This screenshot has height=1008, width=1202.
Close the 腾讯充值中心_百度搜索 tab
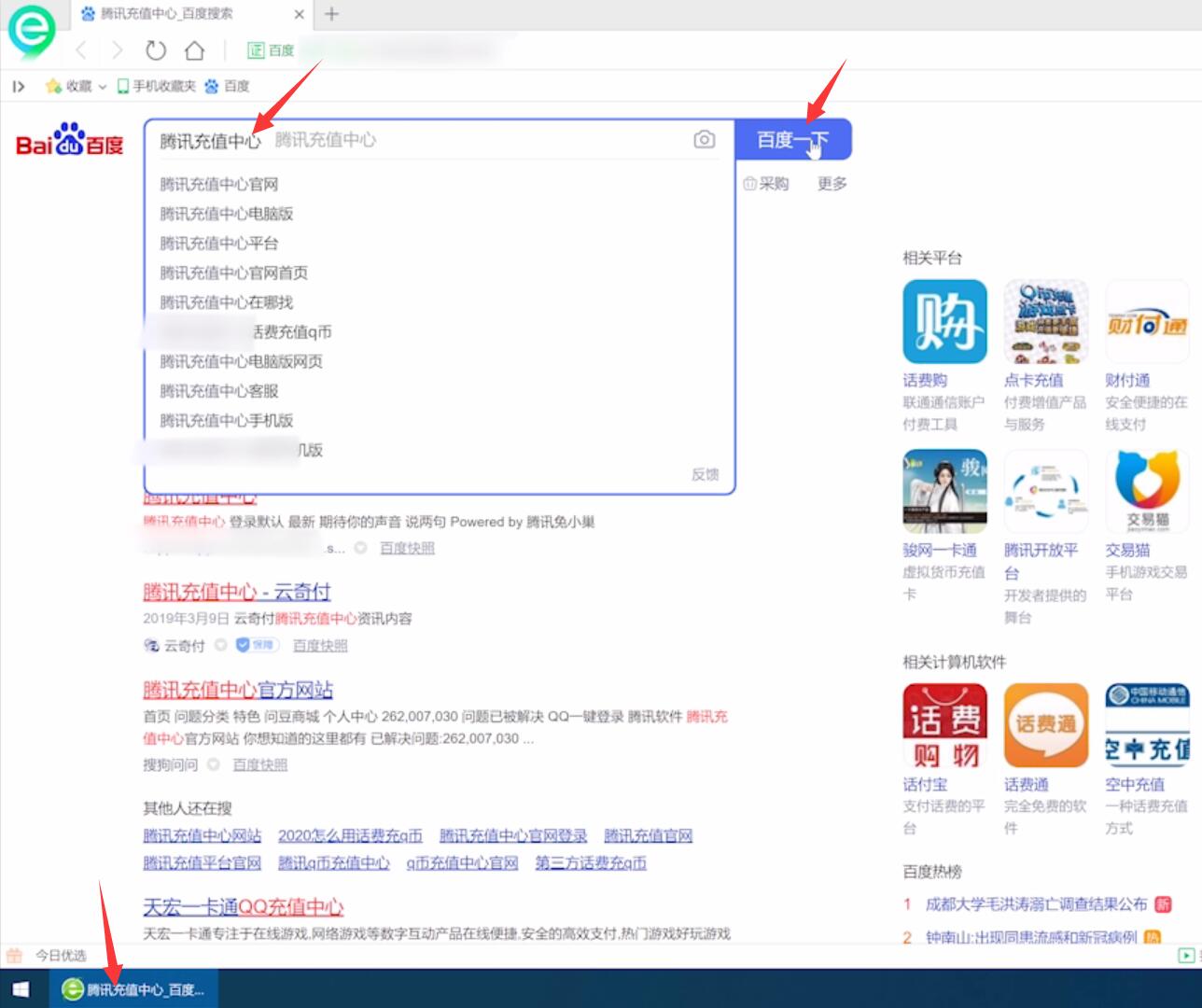(299, 14)
